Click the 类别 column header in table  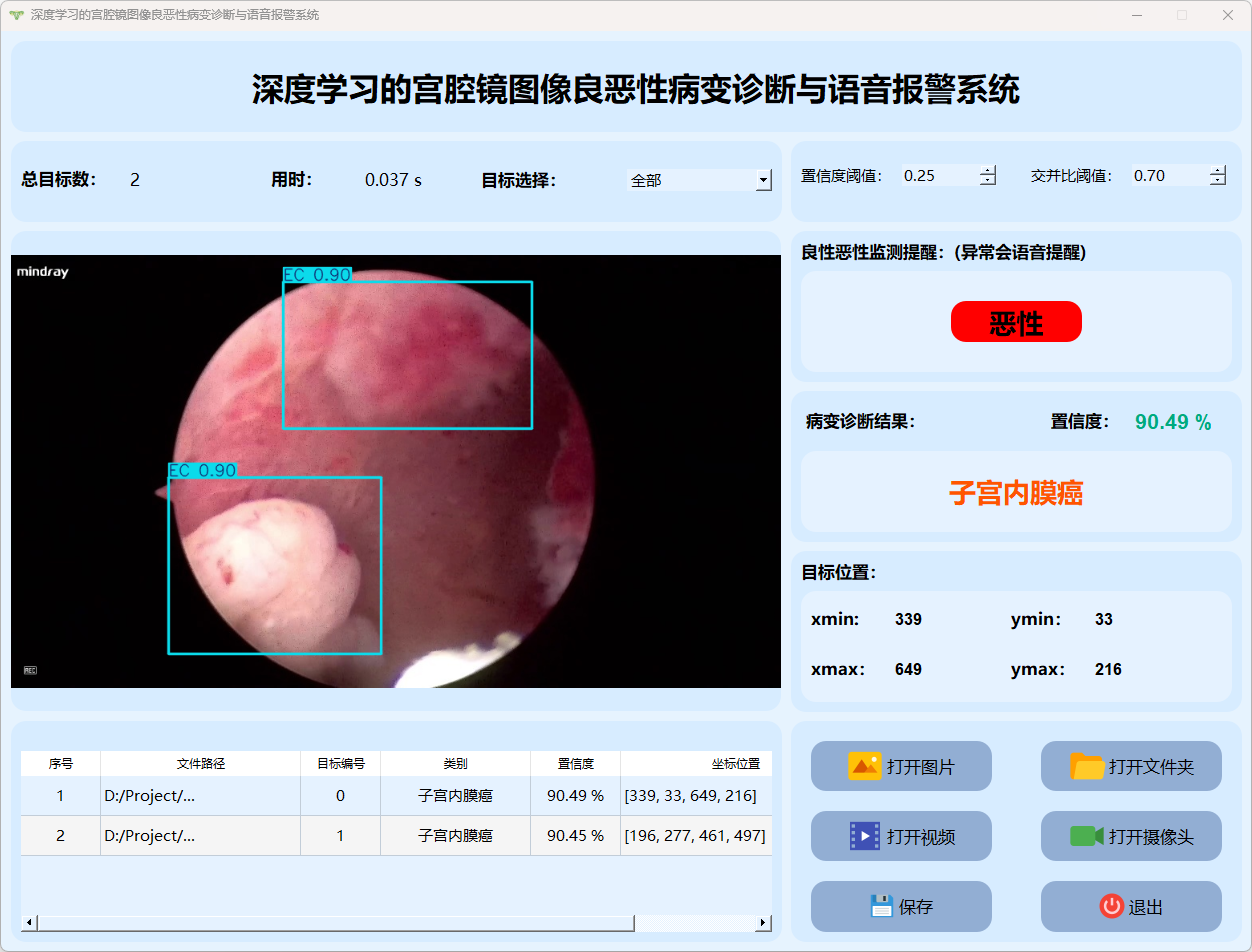pyautogui.click(x=455, y=763)
